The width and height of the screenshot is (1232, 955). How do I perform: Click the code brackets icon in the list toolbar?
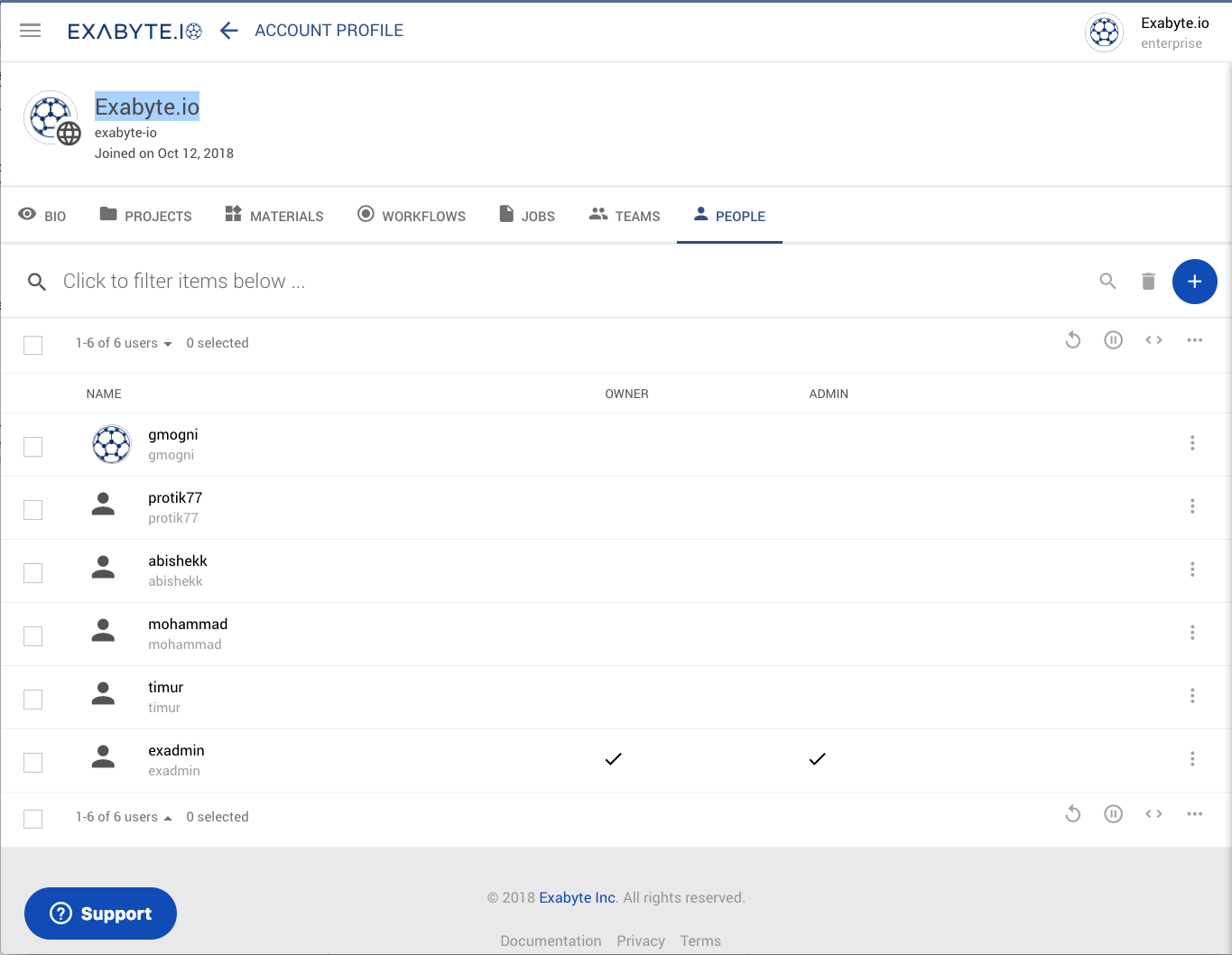tap(1153, 340)
